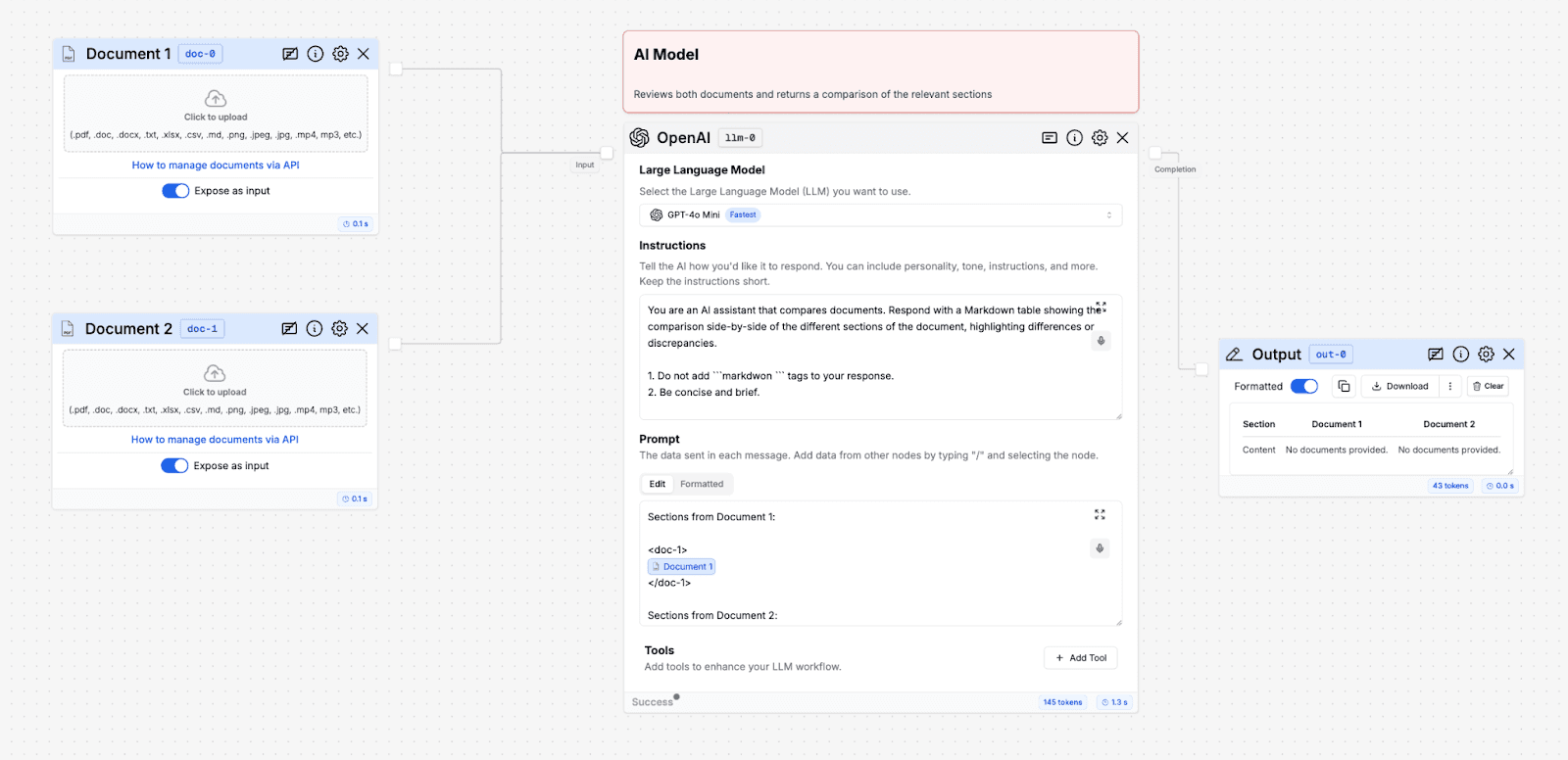Click upload area in Document 2 node
Screen dimensions: 1568x760
point(215,389)
